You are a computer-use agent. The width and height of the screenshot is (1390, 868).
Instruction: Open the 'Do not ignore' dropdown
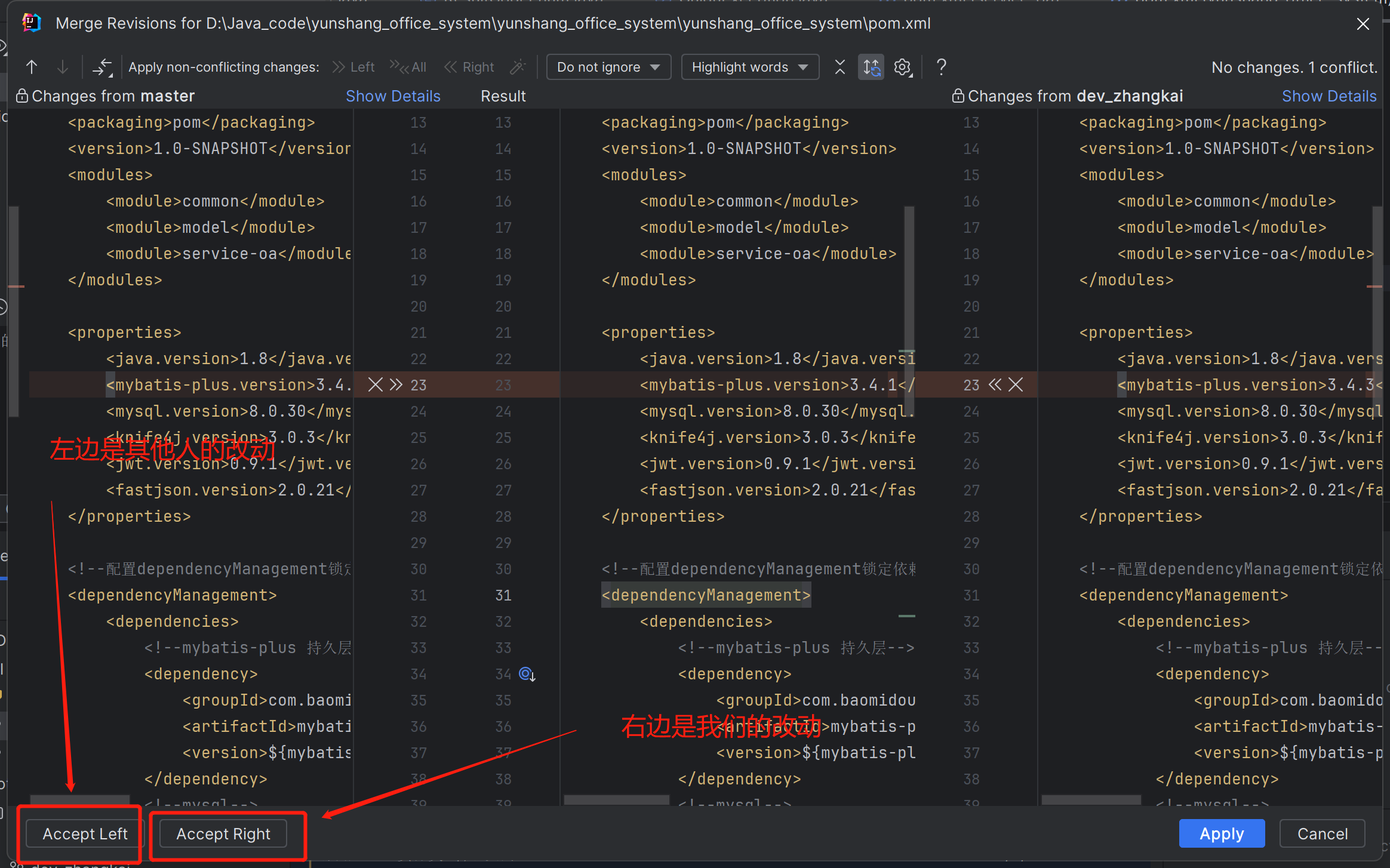tap(608, 67)
